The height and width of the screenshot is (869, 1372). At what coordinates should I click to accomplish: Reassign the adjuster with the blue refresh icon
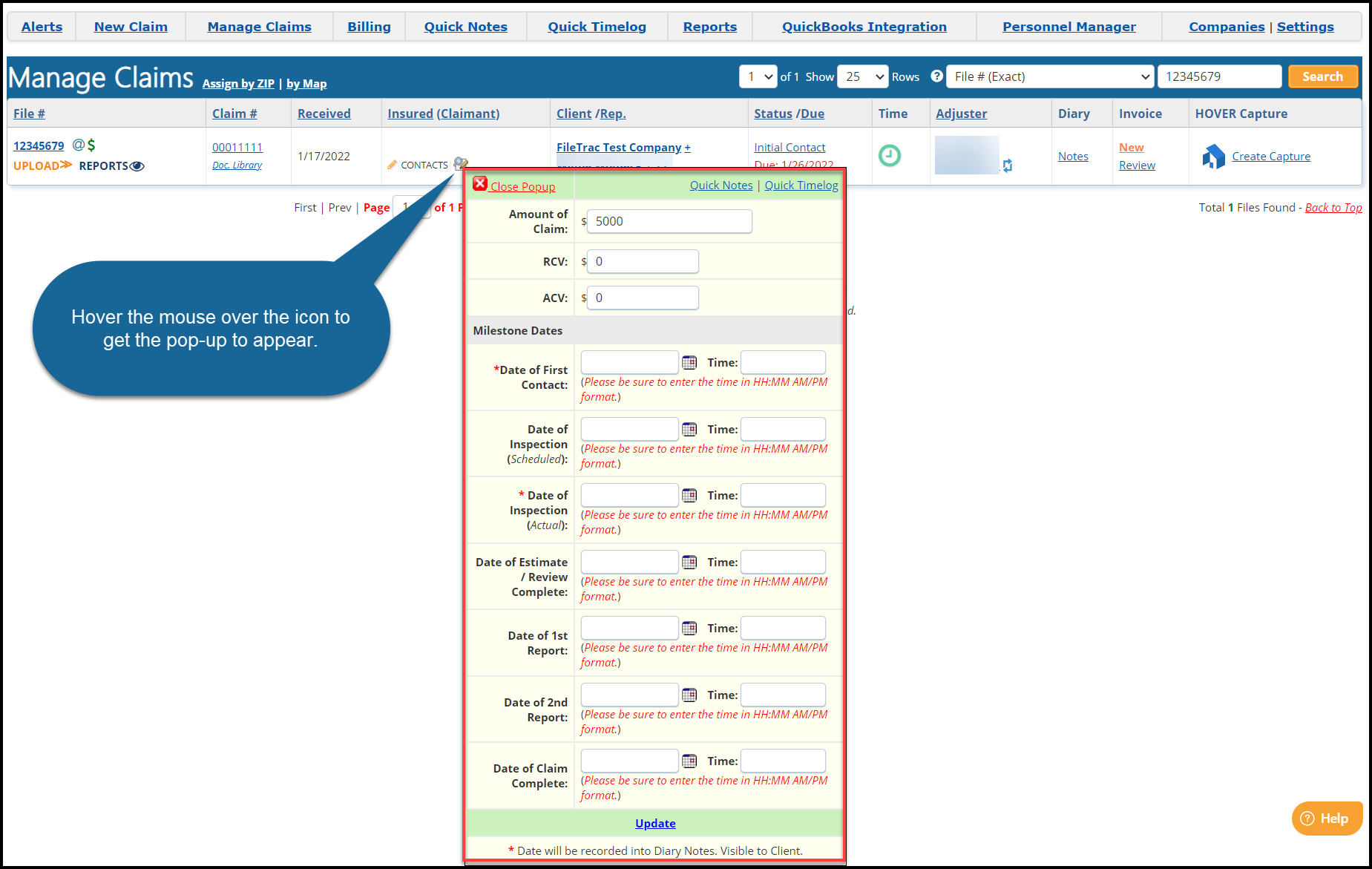pyautogui.click(x=1007, y=165)
